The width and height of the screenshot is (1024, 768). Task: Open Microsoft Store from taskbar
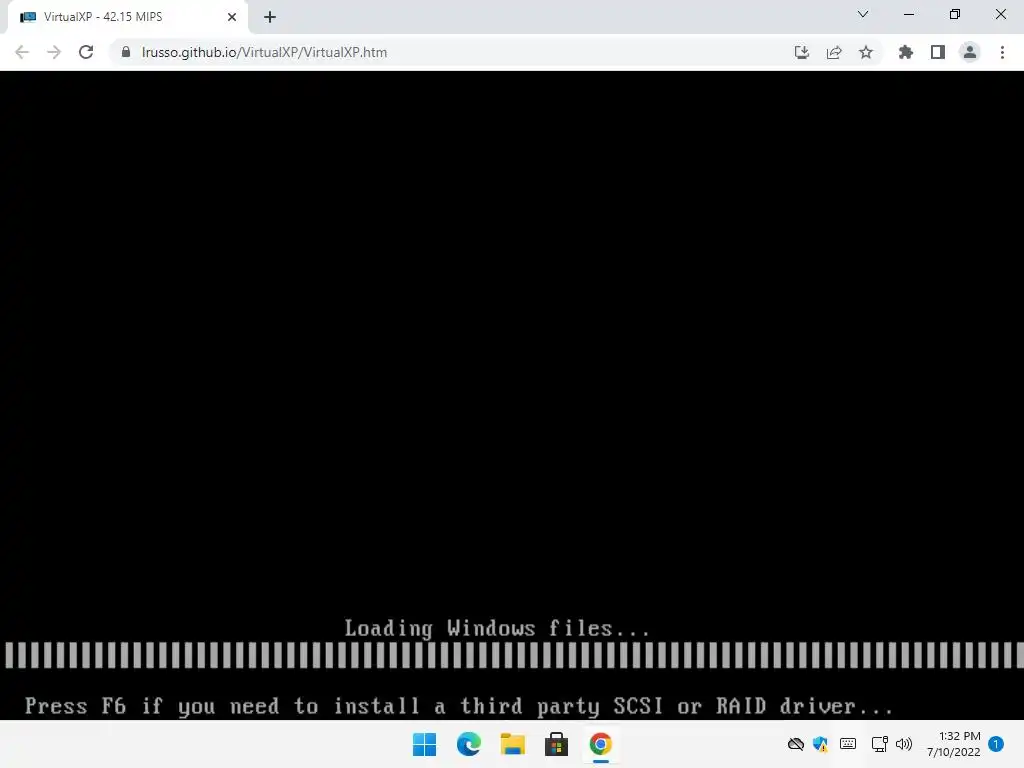click(x=556, y=744)
